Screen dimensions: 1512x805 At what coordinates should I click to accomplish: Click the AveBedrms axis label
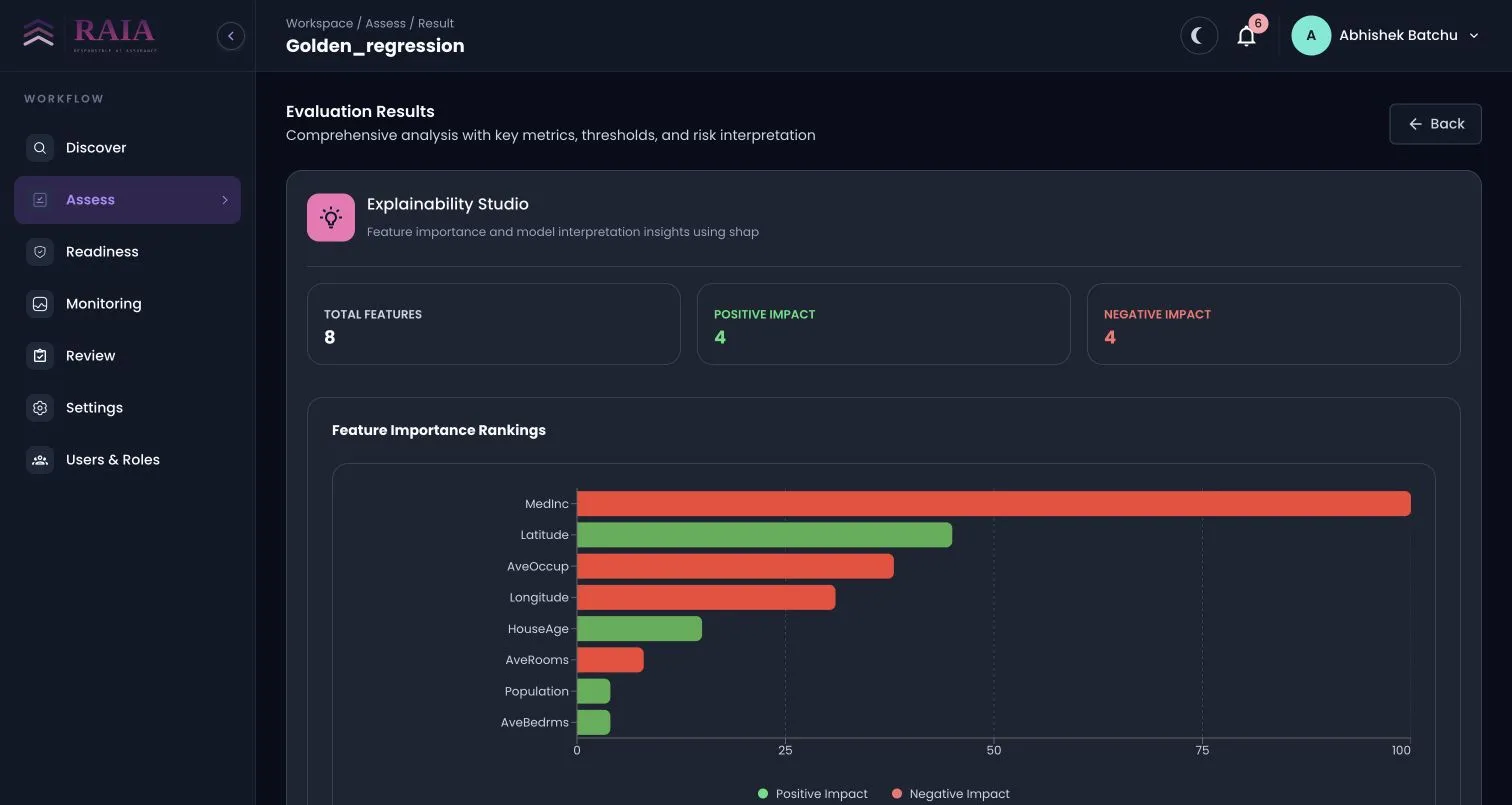coord(535,722)
